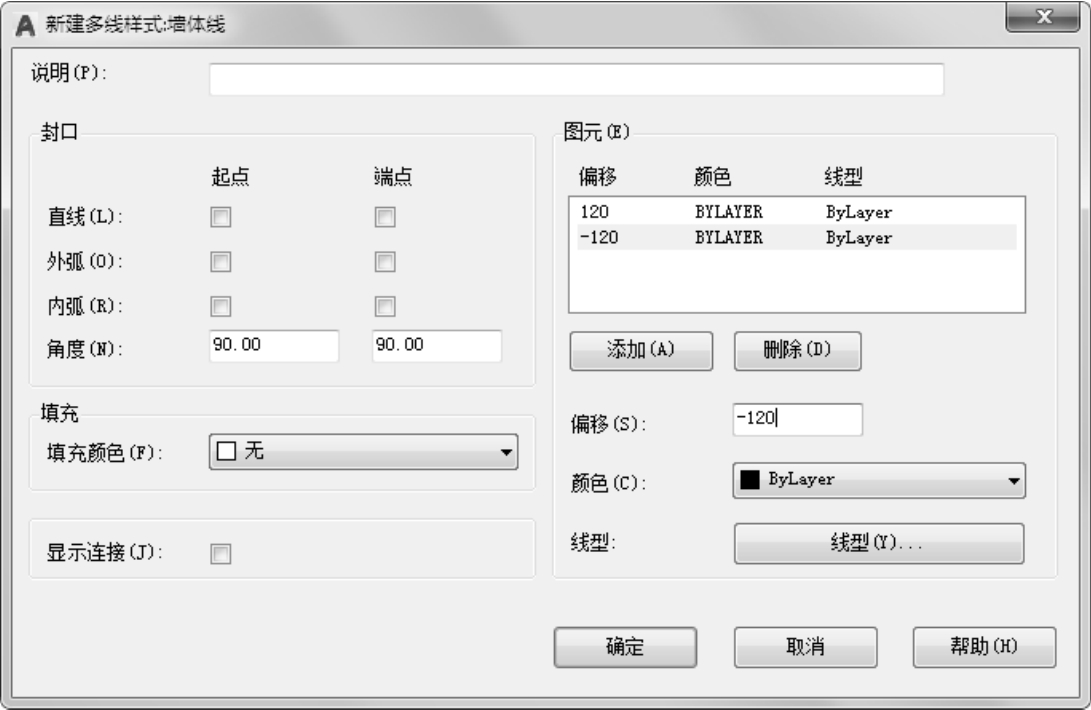Enable the 显示连接 checkbox
Screen dimensions: 1091x710
pos(221,554)
